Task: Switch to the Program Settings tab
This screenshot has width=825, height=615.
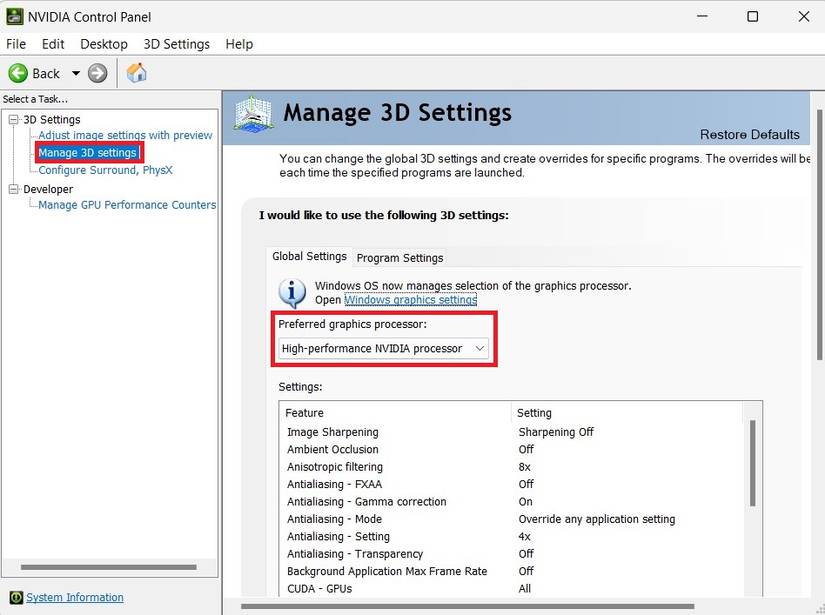Action: click(x=399, y=258)
